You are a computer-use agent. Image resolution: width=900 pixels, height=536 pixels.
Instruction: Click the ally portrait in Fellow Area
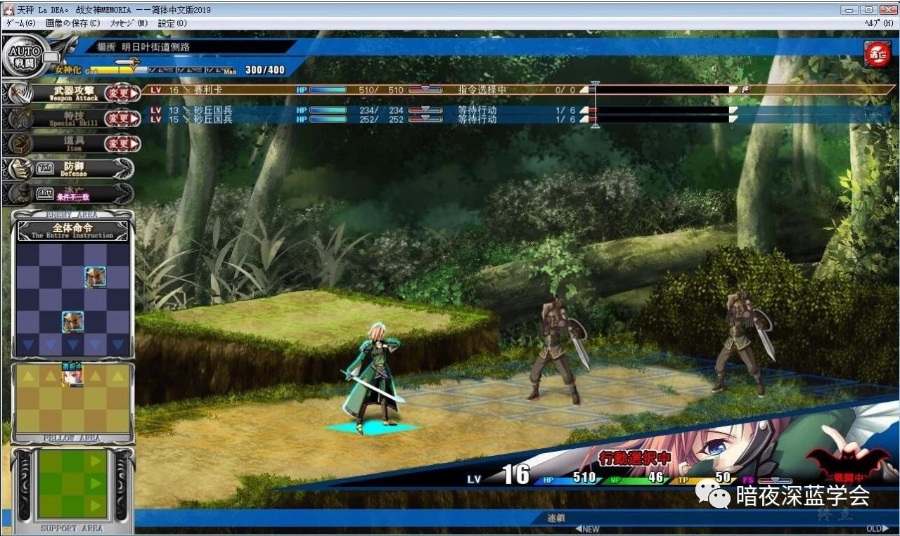[72, 375]
